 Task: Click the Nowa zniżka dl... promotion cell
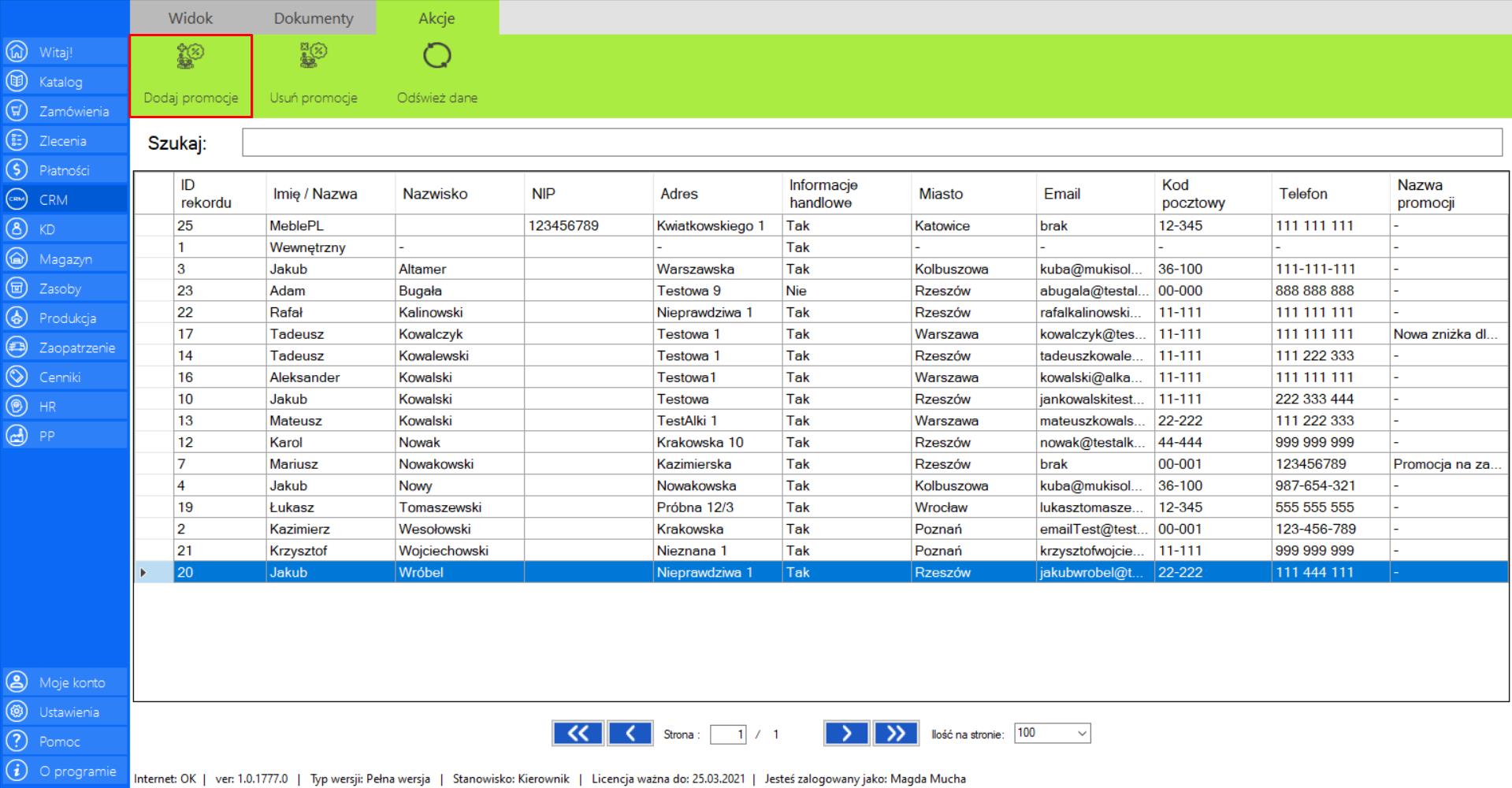(x=1449, y=334)
